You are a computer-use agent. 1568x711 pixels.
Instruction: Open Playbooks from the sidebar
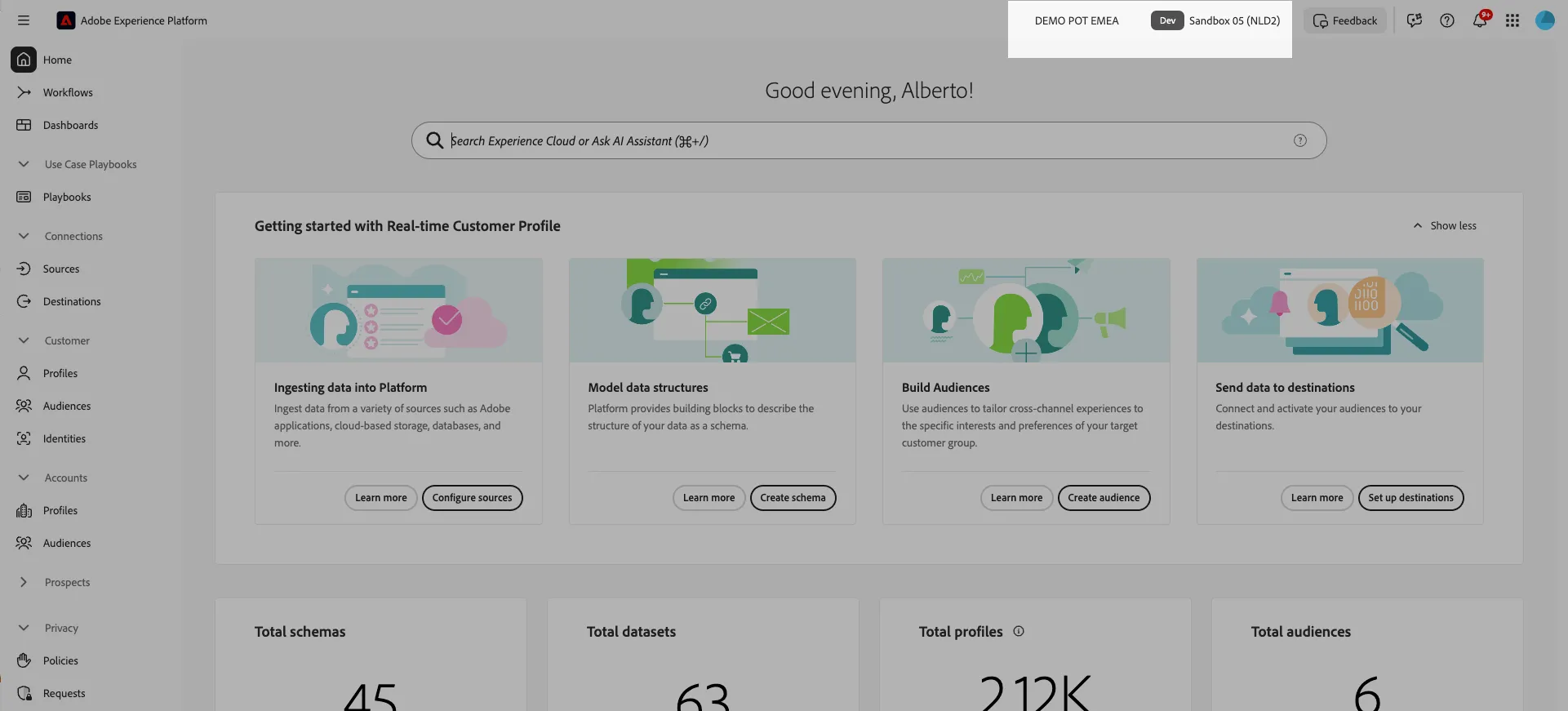[67, 197]
